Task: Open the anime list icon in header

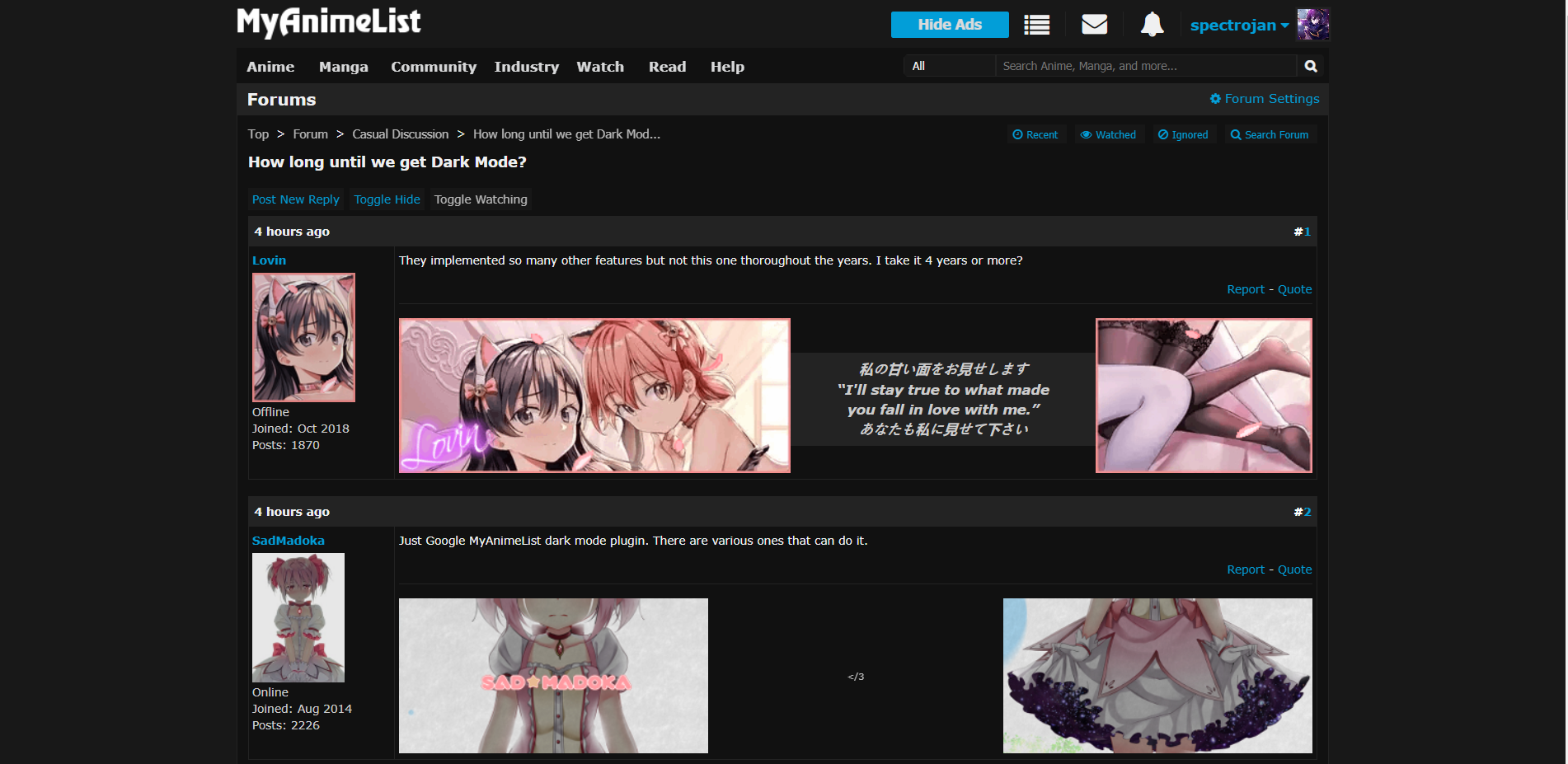Action: click(x=1036, y=25)
